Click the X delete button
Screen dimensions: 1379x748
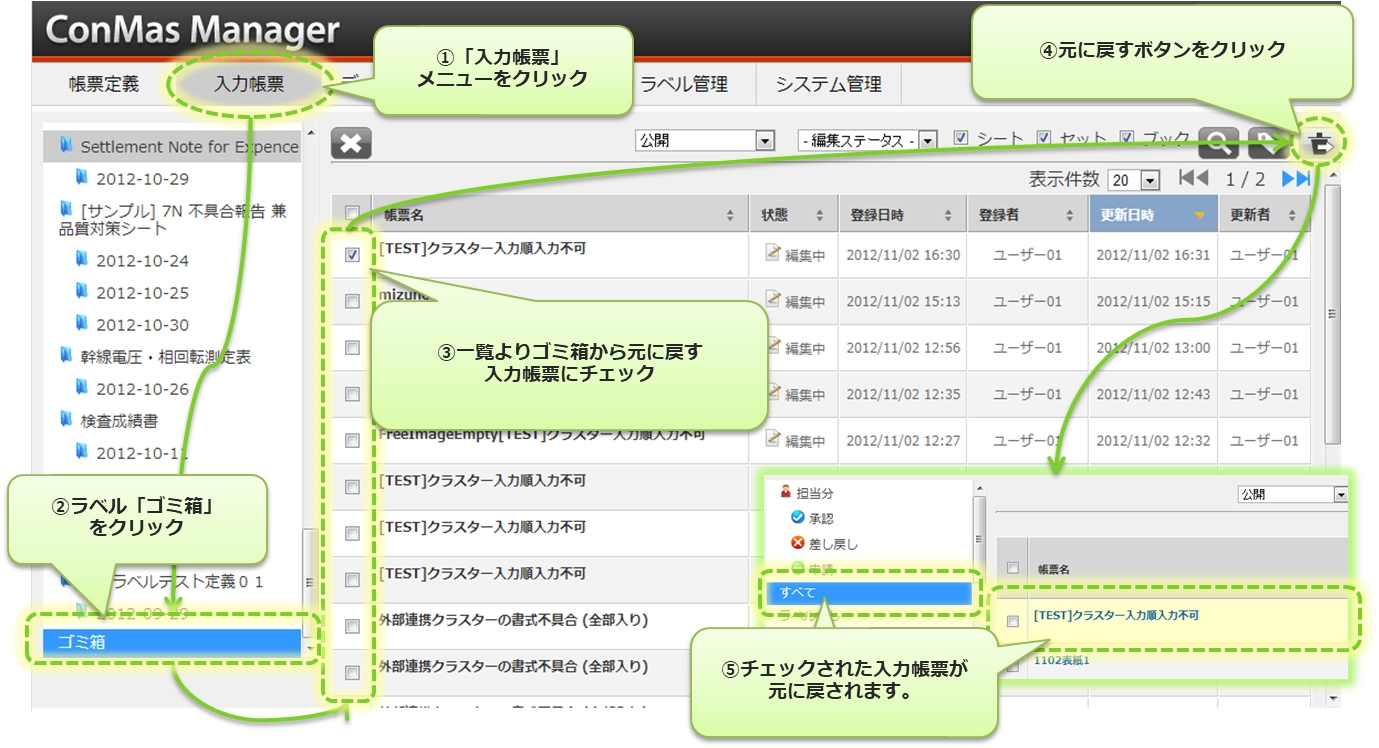point(351,144)
